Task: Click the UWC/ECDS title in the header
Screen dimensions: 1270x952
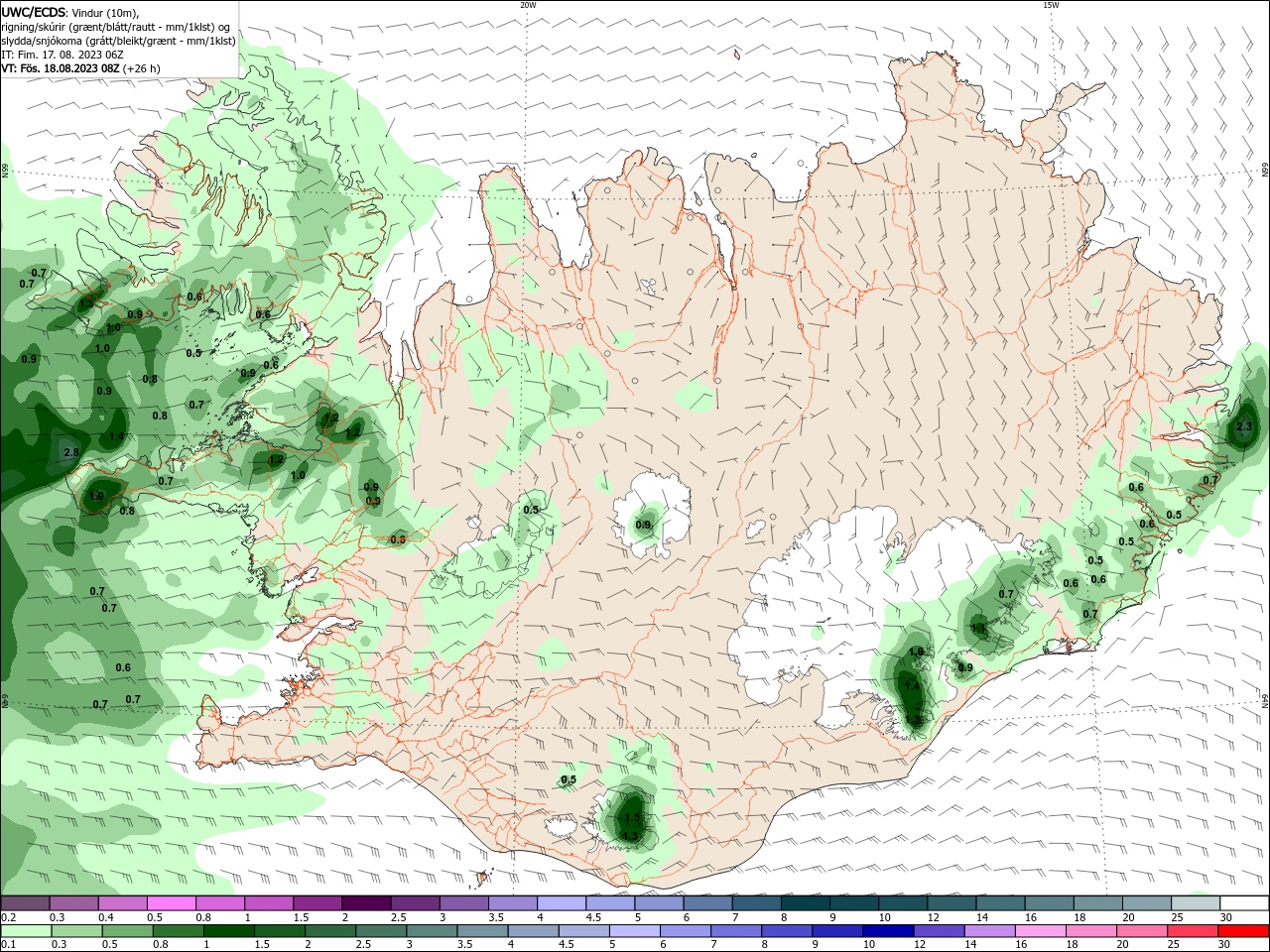Action: coord(32,12)
